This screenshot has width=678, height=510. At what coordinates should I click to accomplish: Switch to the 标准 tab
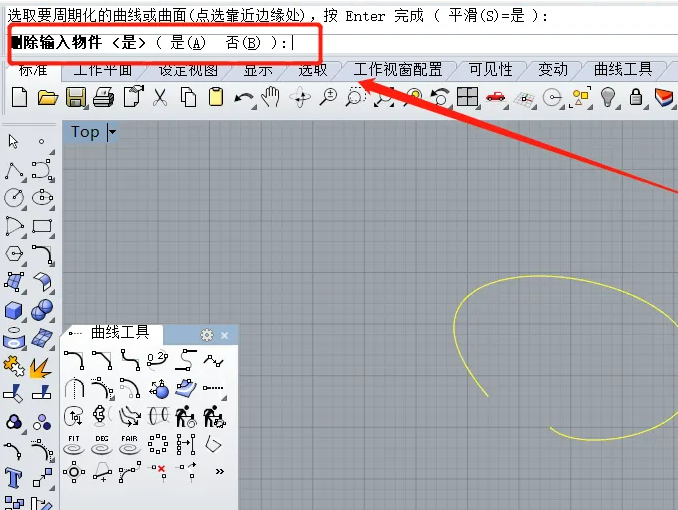pos(33,70)
